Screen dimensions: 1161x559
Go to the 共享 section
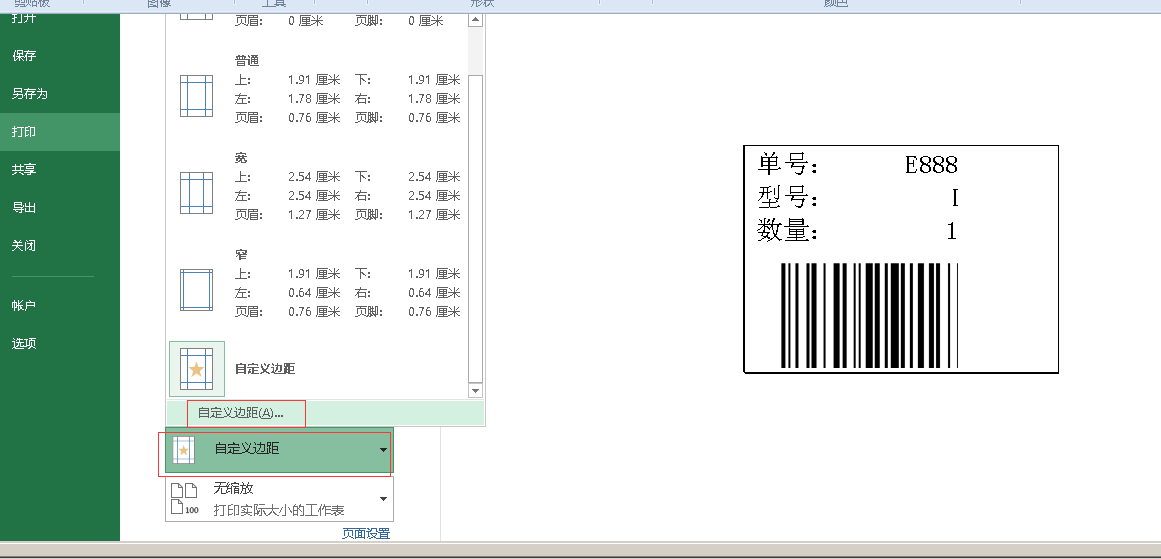pyautogui.click(x=24, y=170)
